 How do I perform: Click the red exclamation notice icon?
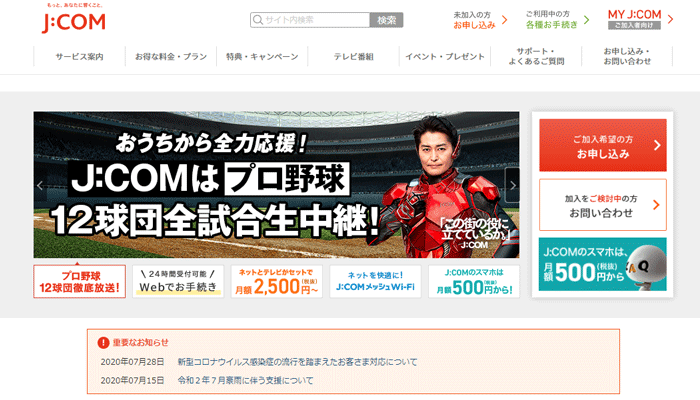point(103,342)
